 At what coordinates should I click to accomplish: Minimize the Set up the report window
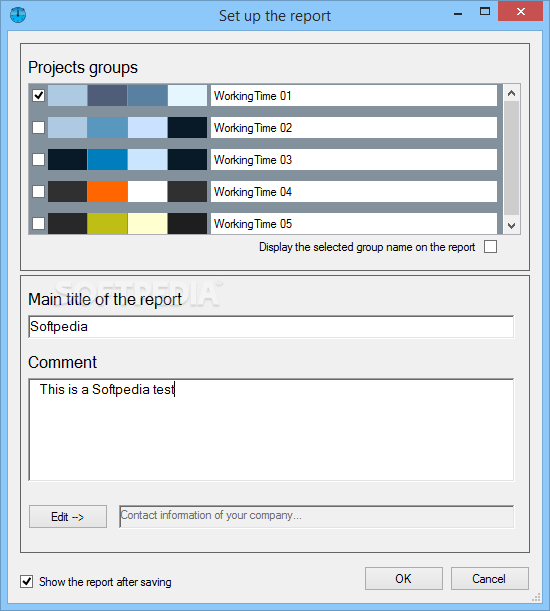click(458, 12)
